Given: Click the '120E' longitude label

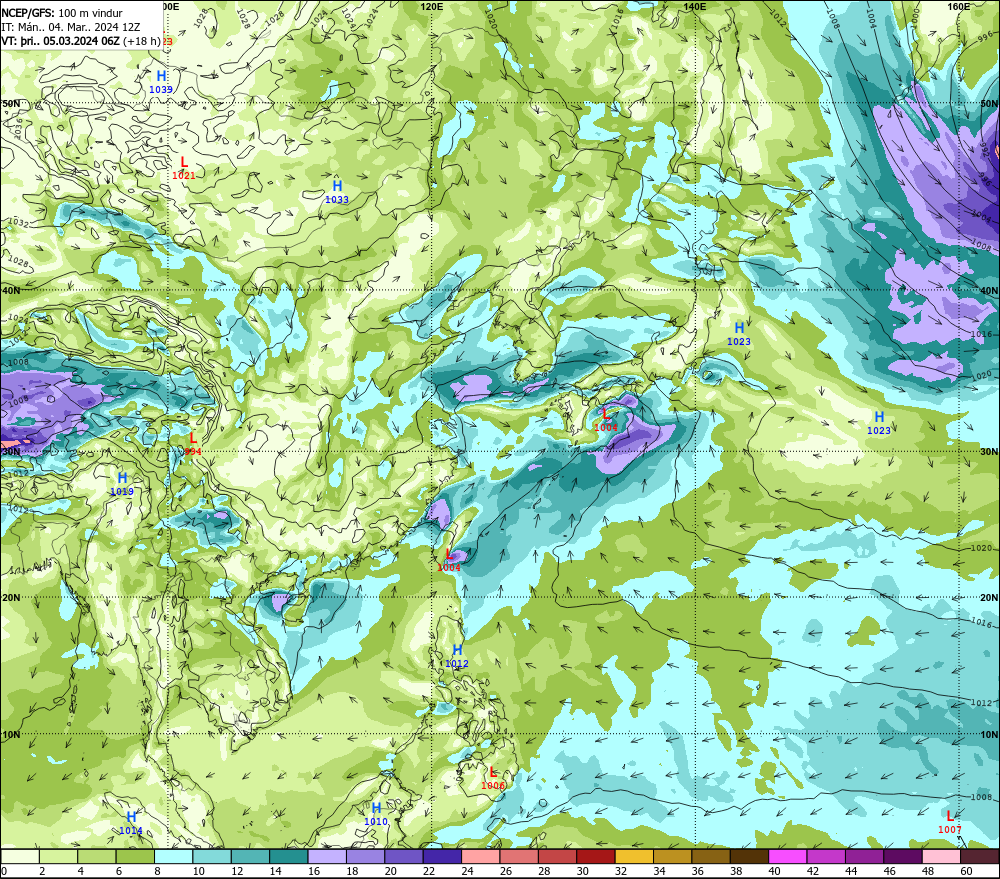Looking at the screenshot, I should 432,6.
